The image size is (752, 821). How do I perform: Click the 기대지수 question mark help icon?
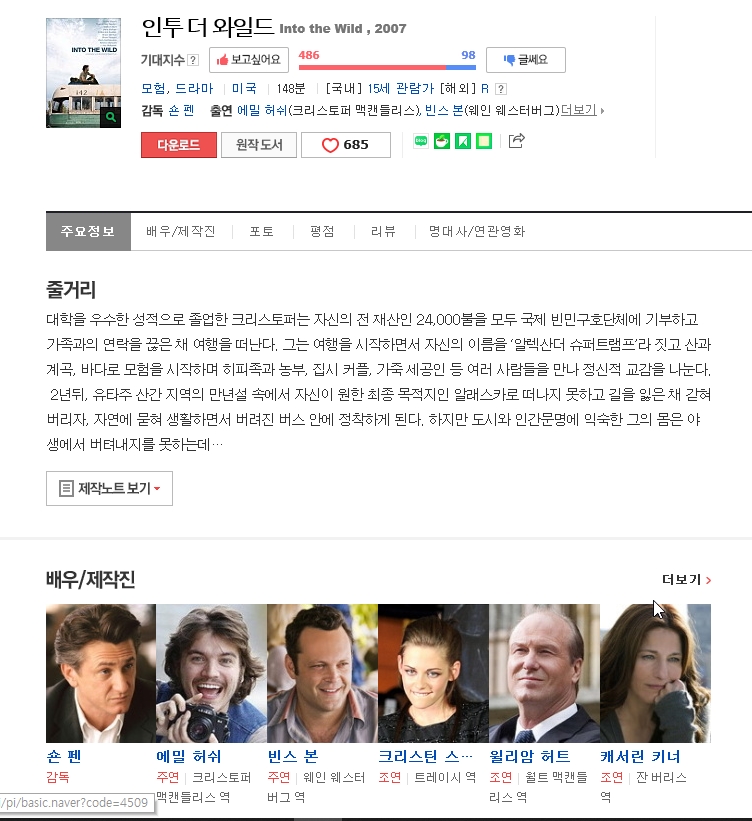tap(193, 60)
